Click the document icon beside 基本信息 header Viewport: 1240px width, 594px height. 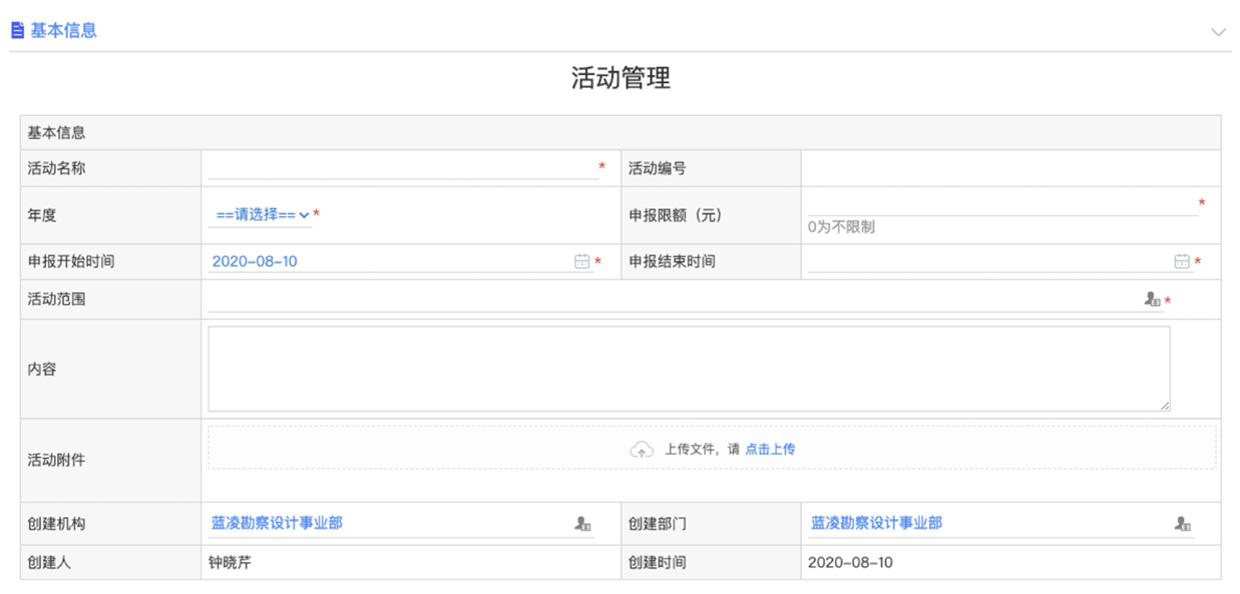point(17,30)
